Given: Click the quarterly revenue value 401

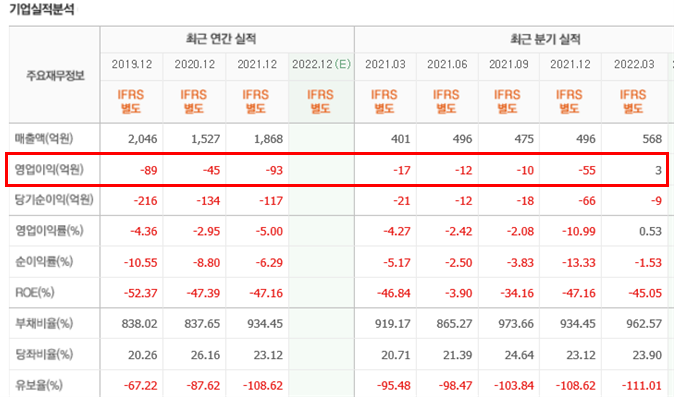Looking at the screenshot, I should [401, 139].
